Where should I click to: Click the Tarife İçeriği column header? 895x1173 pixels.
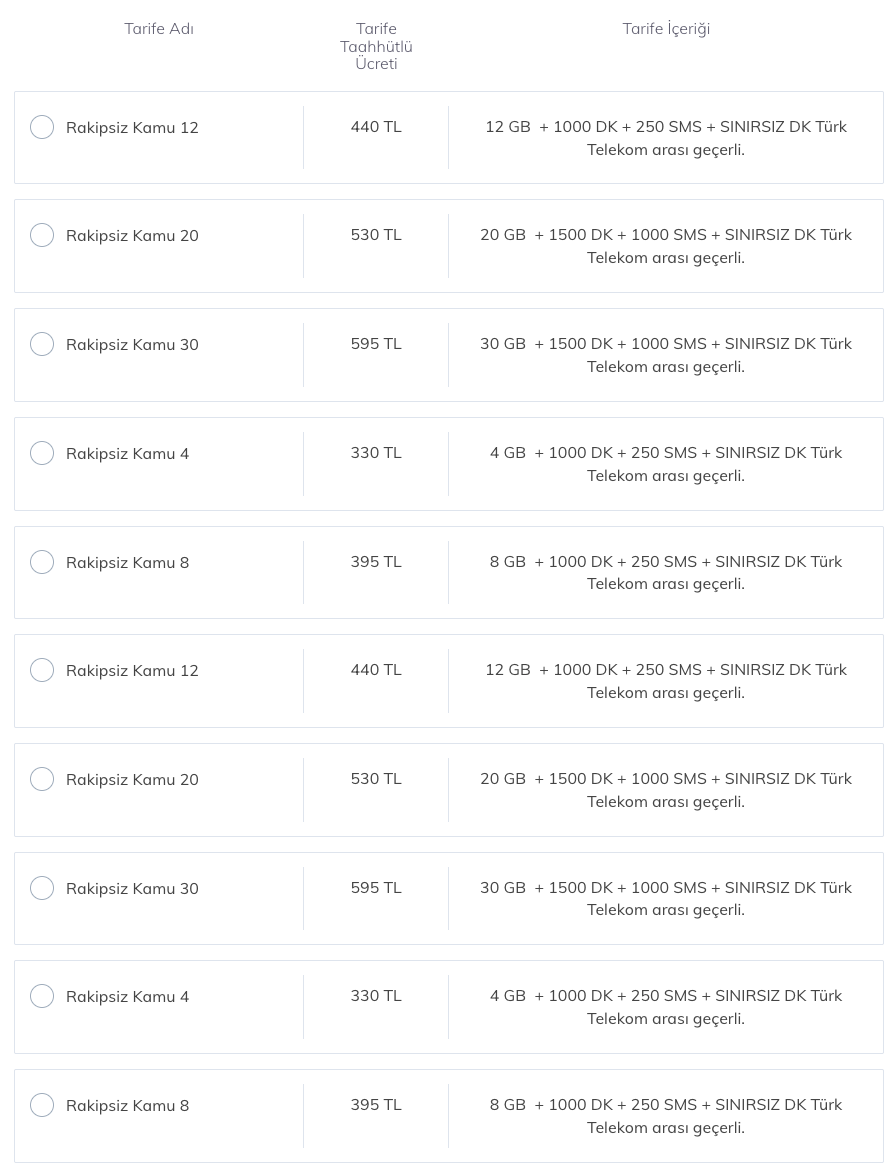pos(666,29)
